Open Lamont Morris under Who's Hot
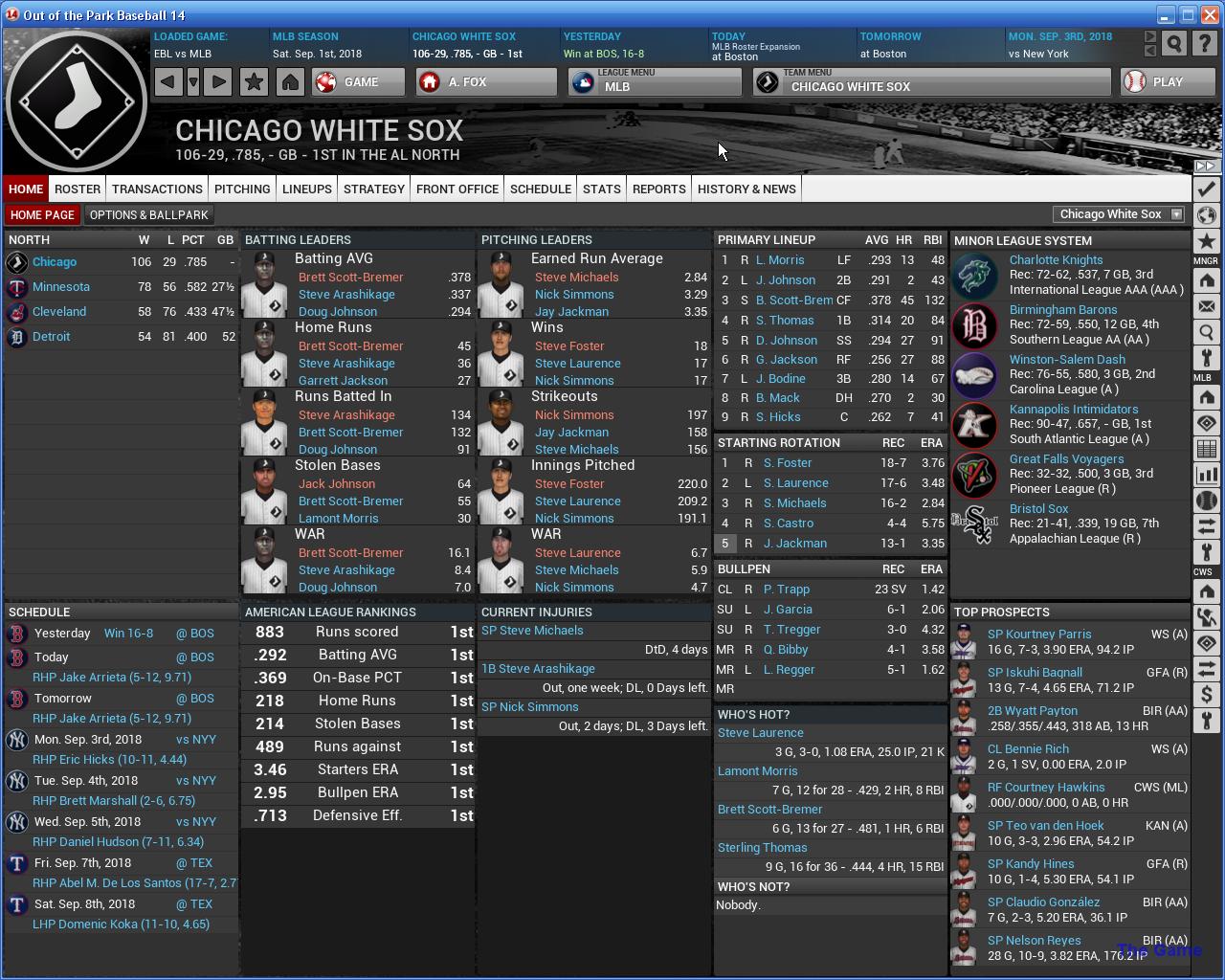 (x=757, y=771)
